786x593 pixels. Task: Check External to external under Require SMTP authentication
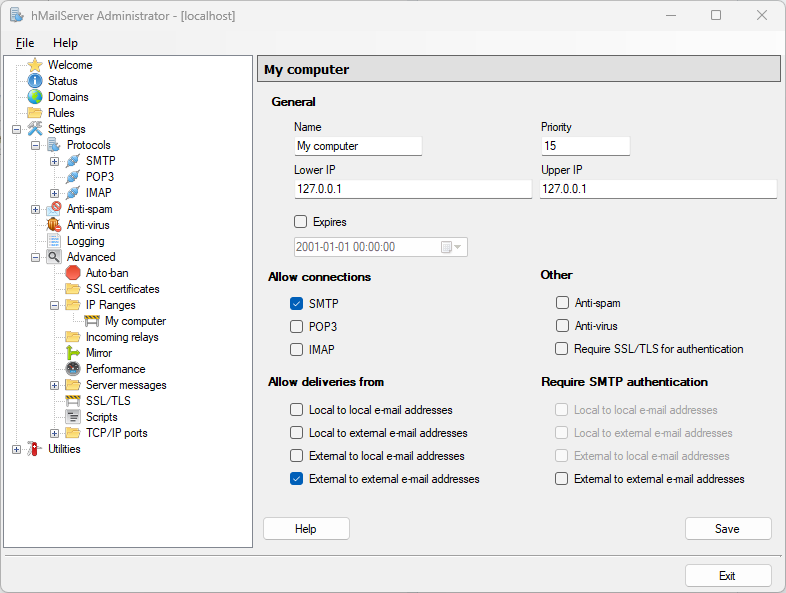point(561,479)
